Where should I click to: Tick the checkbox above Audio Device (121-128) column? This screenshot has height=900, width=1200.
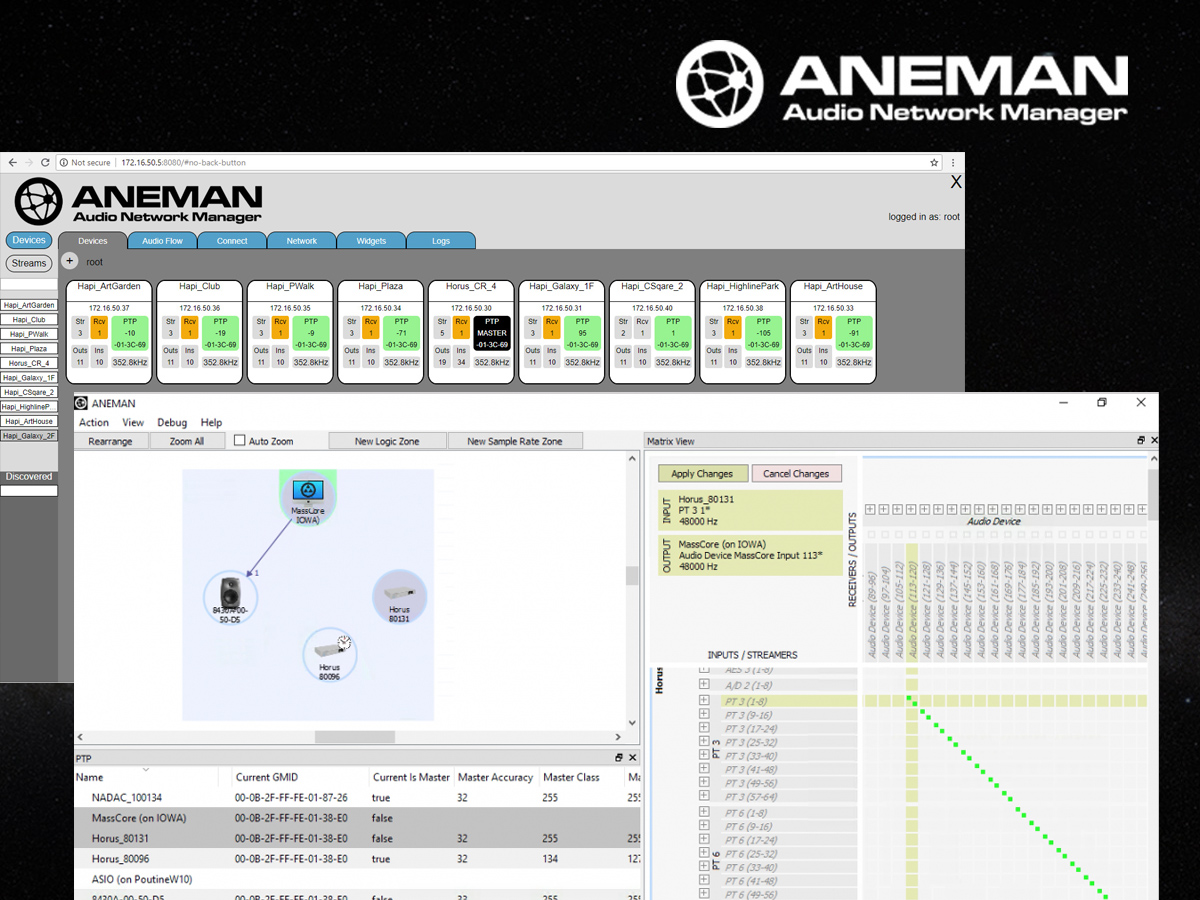click(925, 536)
